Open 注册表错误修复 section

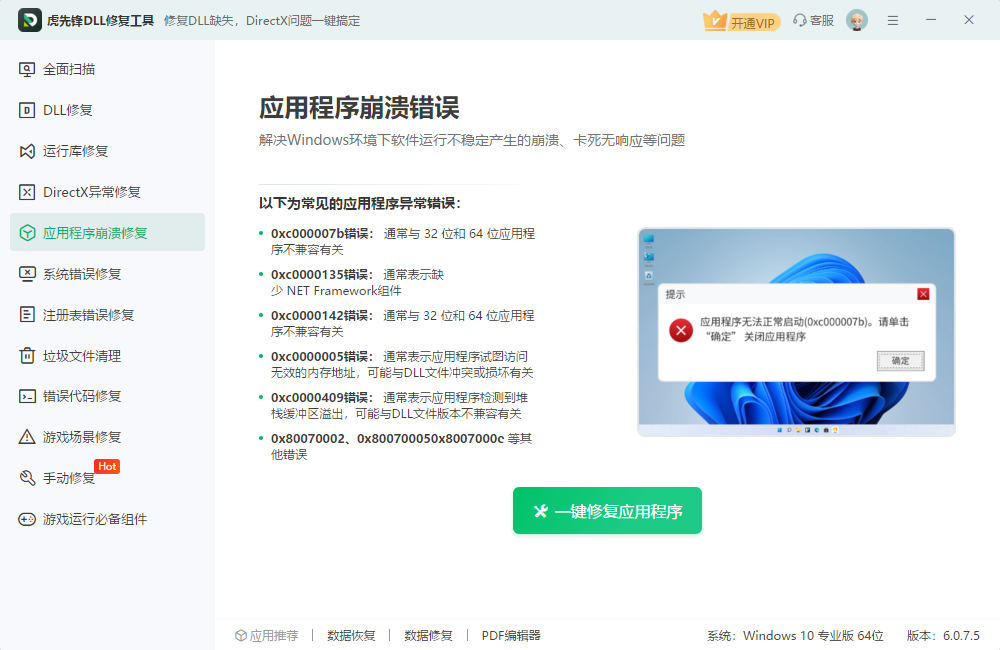tap(107, 314)
